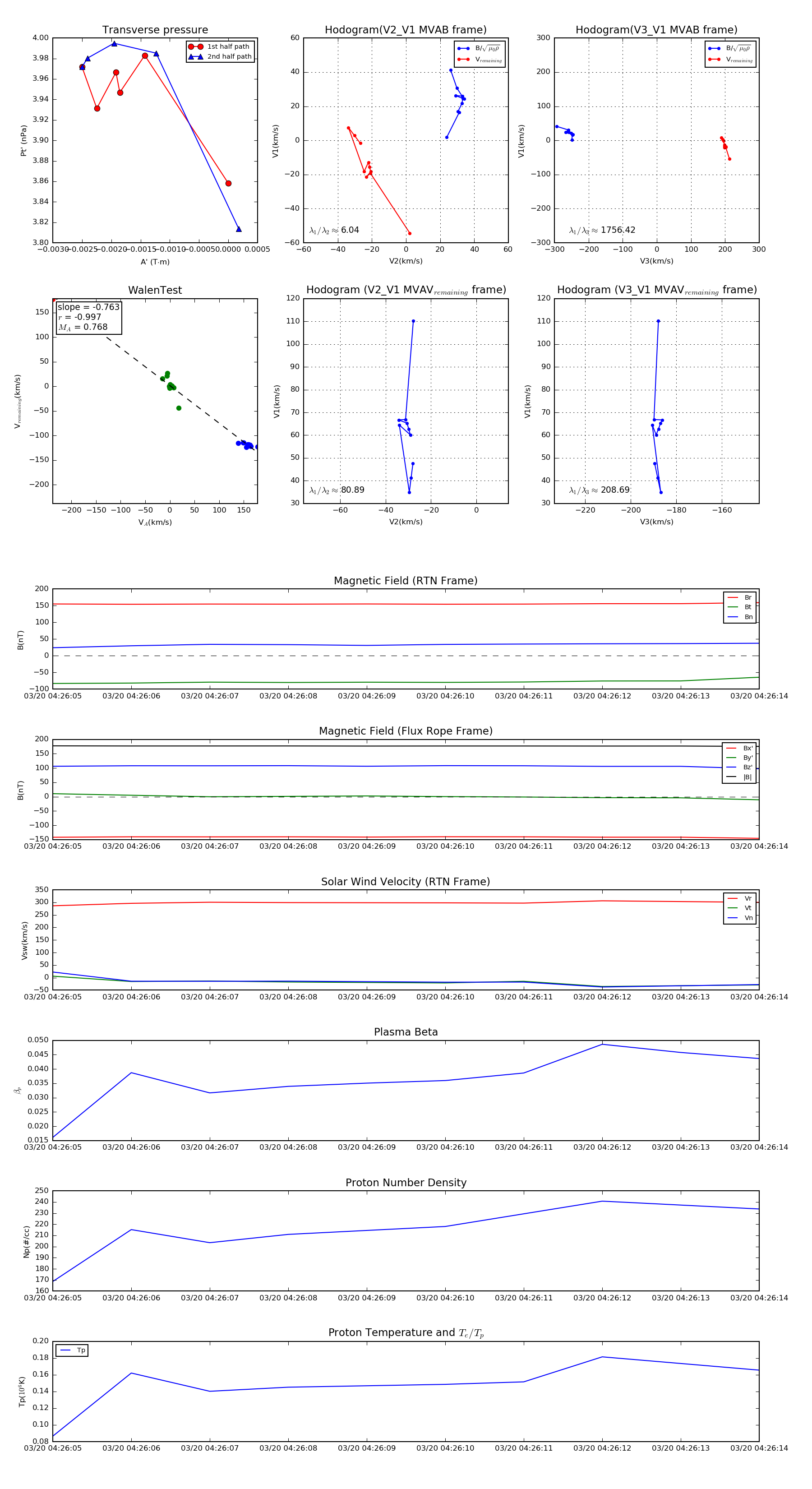Viewport: 812px width, 1489px height.
Task: Click the "Tp(10⁶K)" y-axis label
Action: 22,1392
